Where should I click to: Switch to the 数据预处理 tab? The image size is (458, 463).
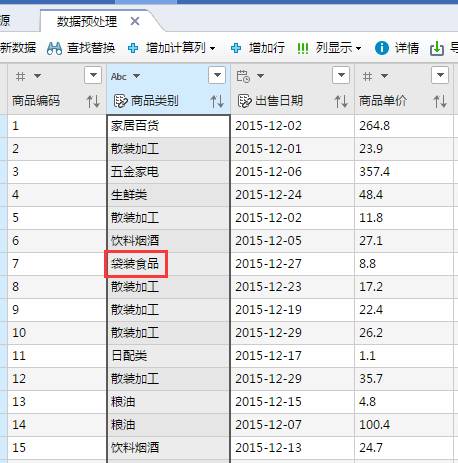(x=87, y=22)
